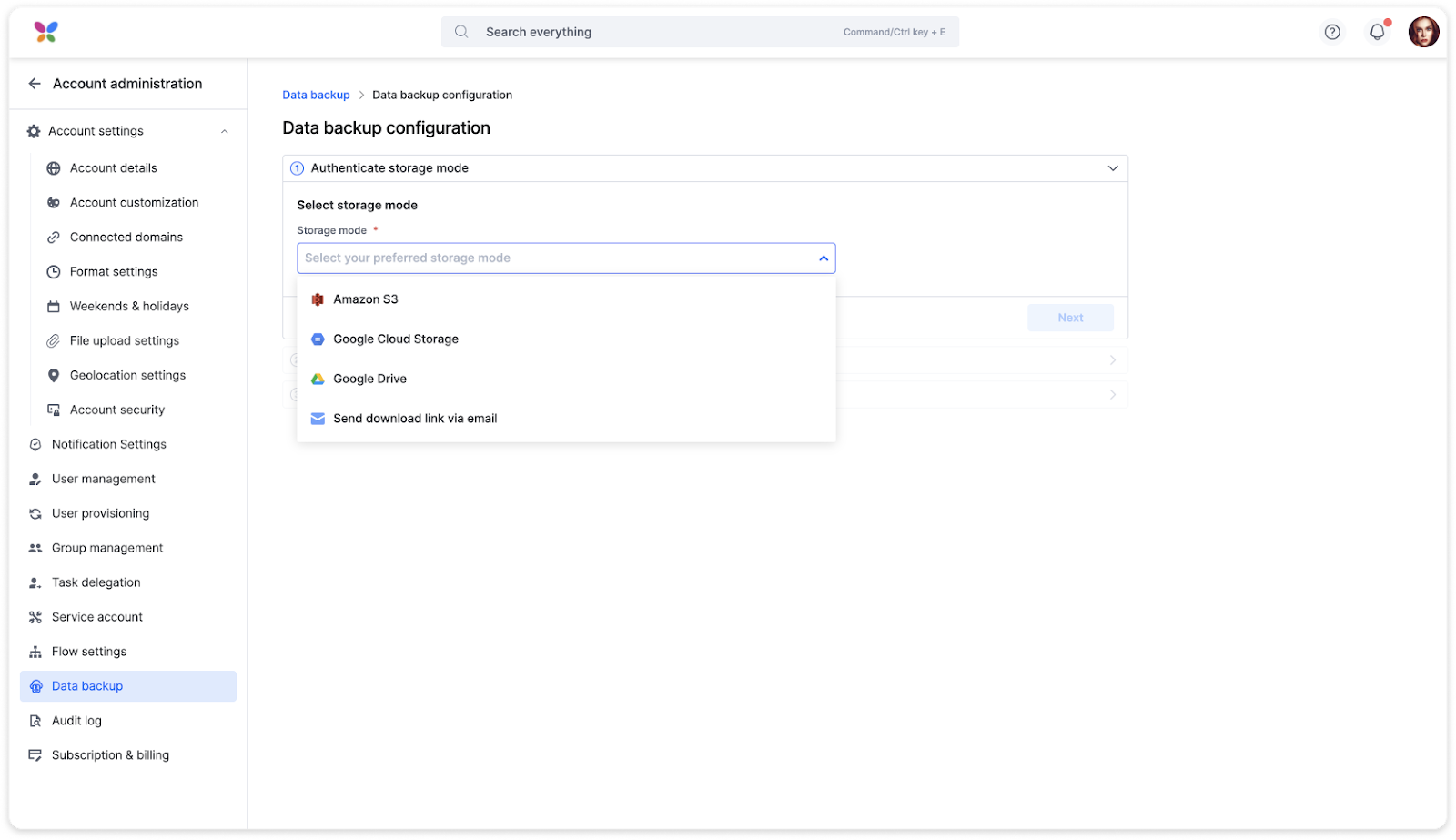This screenshot has height=840, width=1456.
Task: Click the File upload settings paperclip icon
Action: point(54,341)
